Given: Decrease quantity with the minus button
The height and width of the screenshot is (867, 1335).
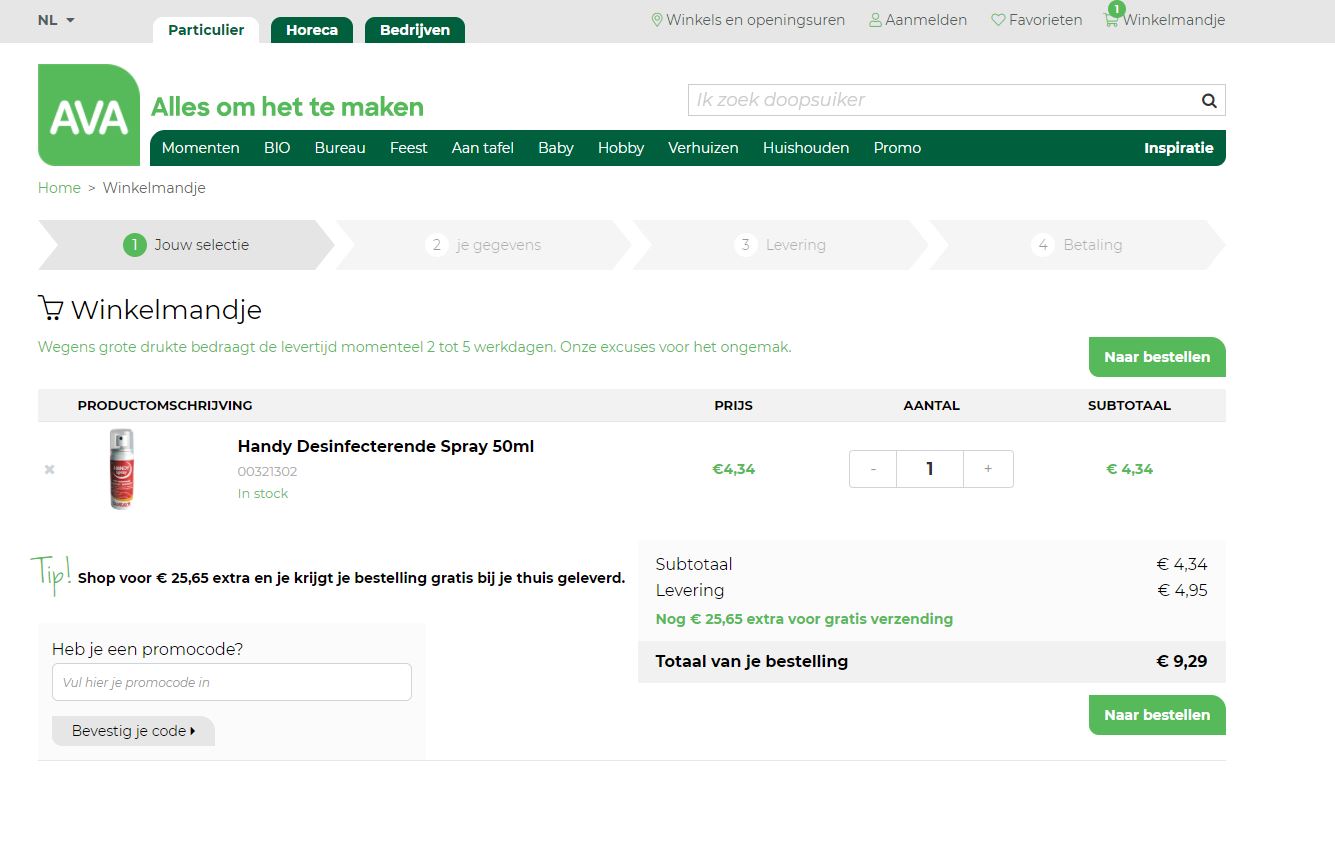Looking at the screenshot, I should click(x=873, y=469).
